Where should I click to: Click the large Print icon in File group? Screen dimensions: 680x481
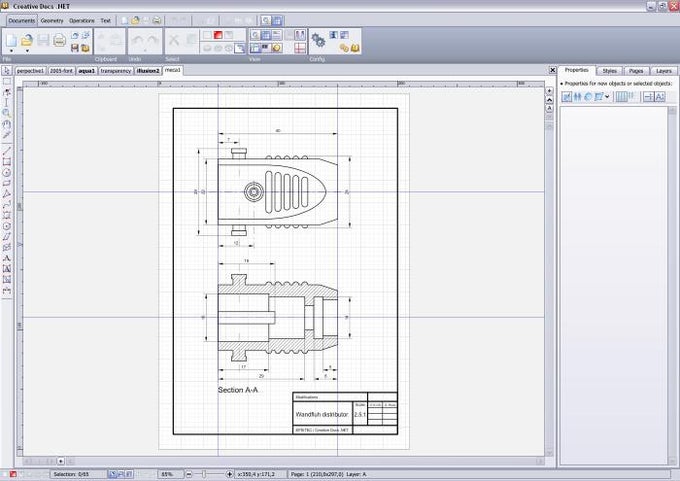(x=59, y=40)
